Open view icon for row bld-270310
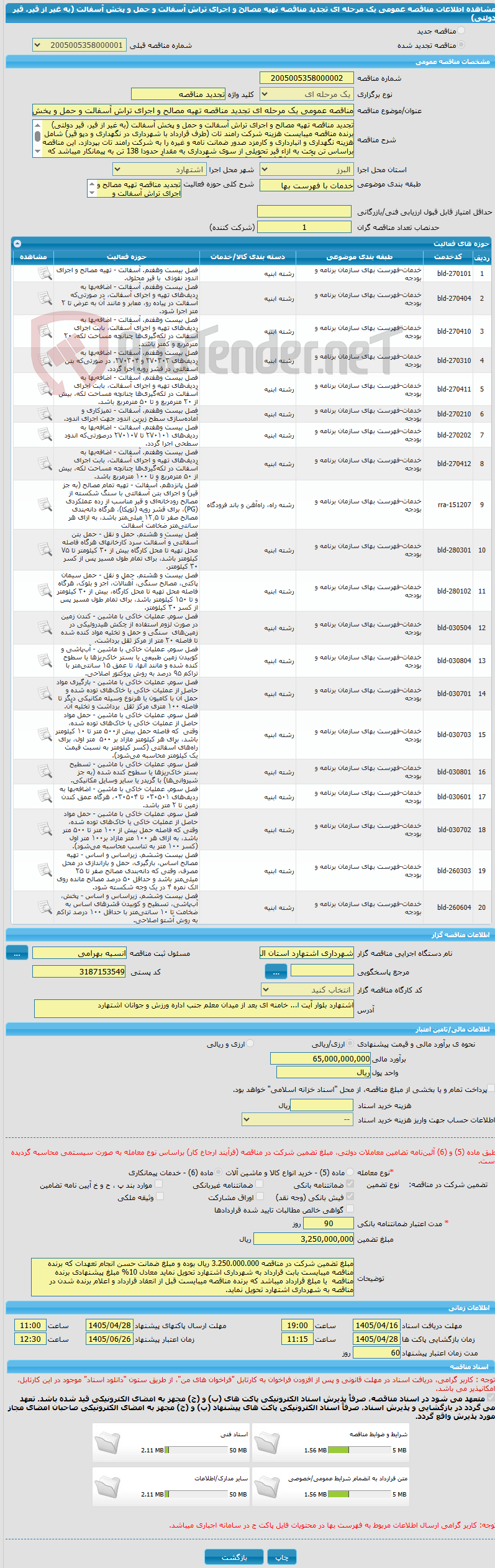Image resolution: width=495 pixels, height=1568 pixels. [44, 360]
